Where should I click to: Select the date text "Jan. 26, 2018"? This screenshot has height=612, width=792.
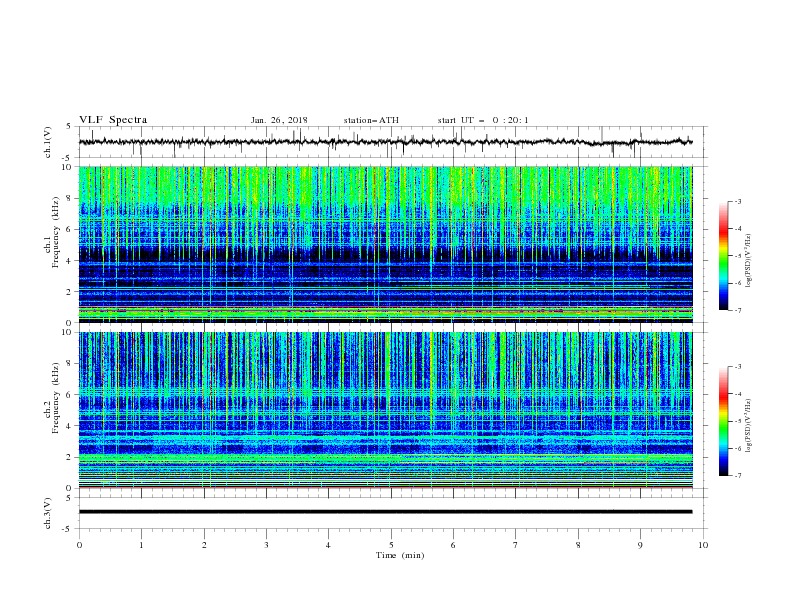(x=279, y=120)
